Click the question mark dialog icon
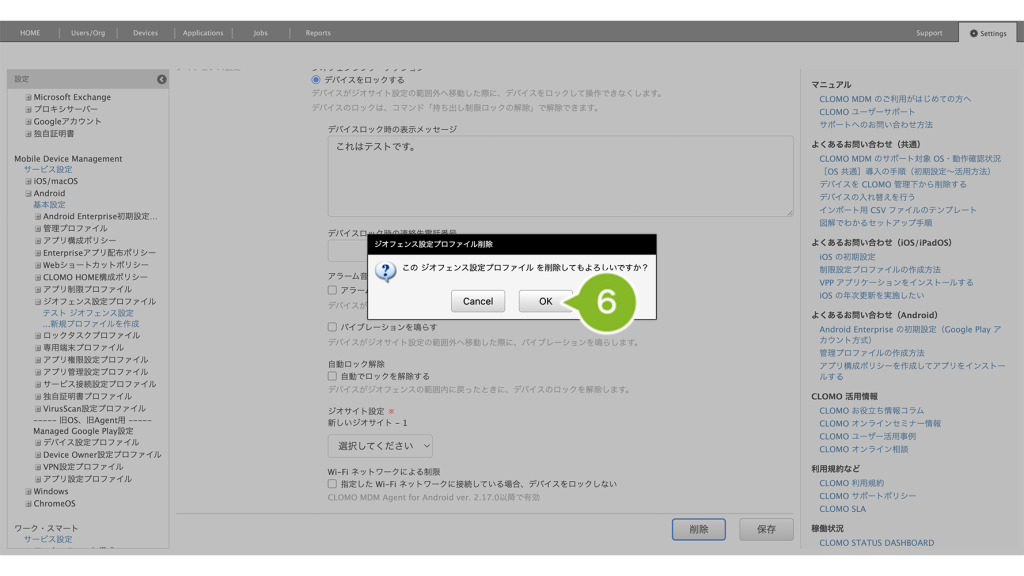Viewport: 1024px width, 576px height. point(385,270)
